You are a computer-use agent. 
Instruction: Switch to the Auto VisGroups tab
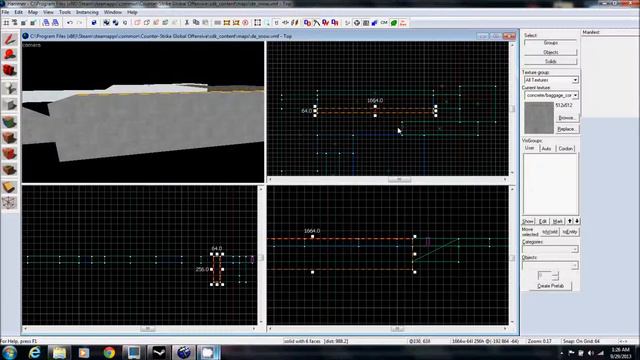tap(546, 149)
